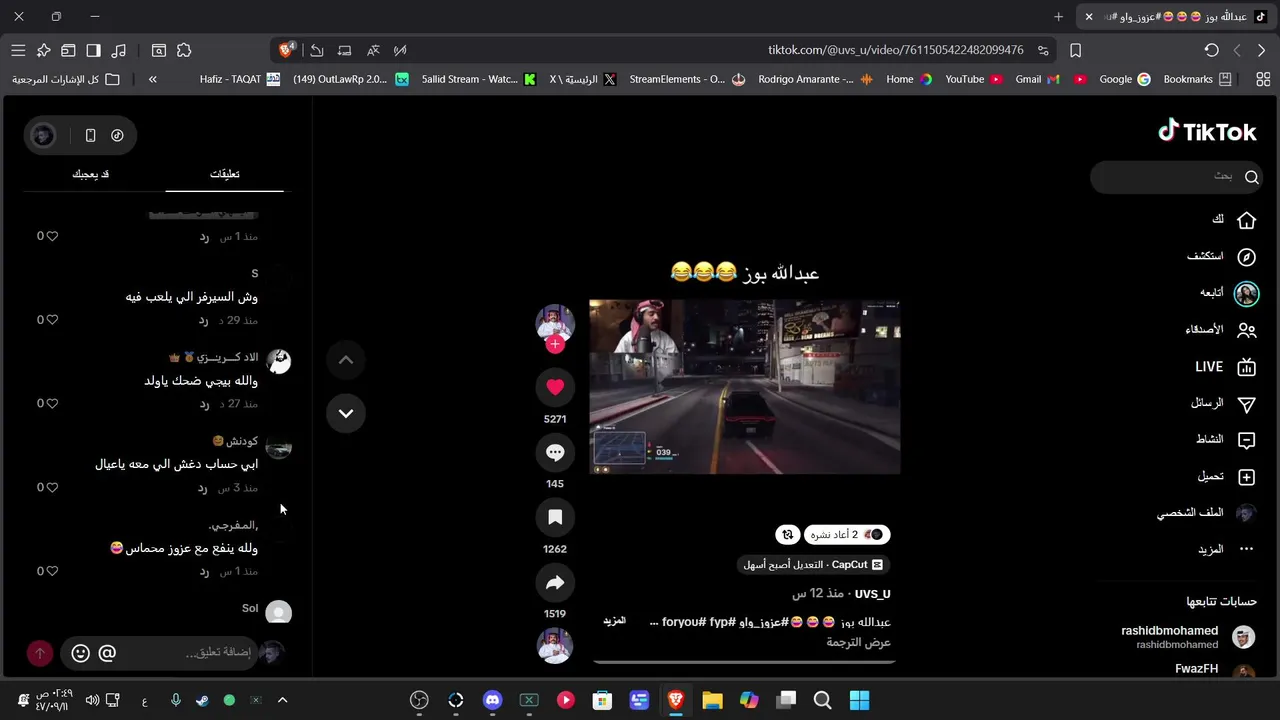Viewport: 1280px width, 720px height.
Task: Like the comment 'ابي حساب دغش الي معه ياعيال'
Action: click(x=52, y=487)
